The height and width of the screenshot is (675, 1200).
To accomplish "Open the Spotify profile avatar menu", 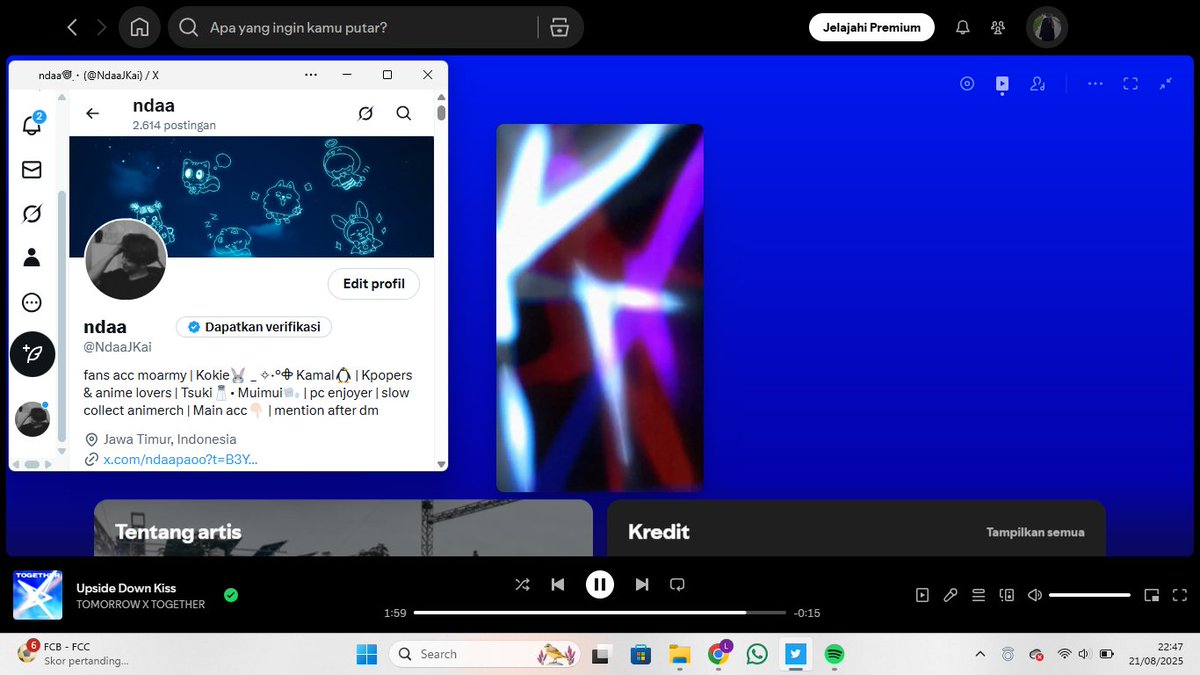I will (1047, 28).
